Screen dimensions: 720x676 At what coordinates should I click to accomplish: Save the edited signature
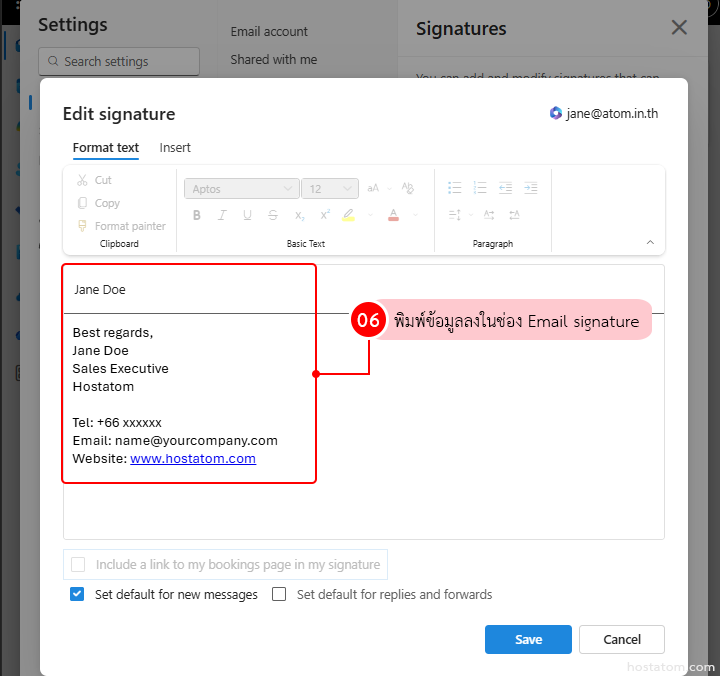pyautogui.click(x=528, y=639)
